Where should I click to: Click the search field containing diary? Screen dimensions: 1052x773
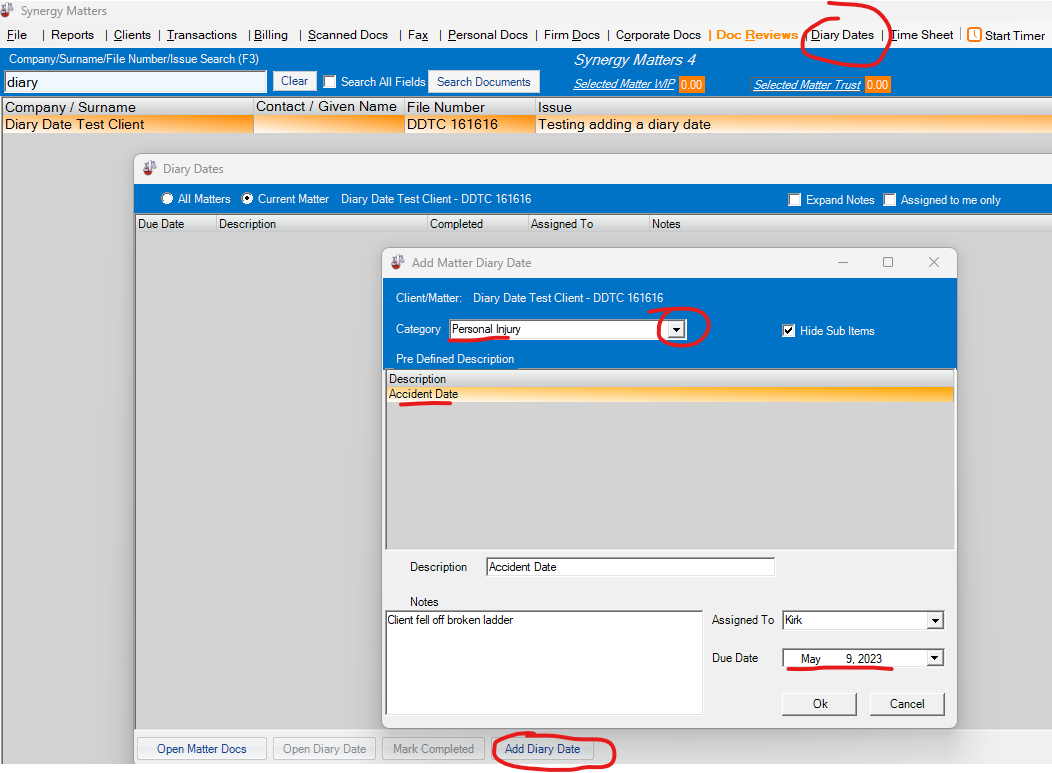click(135, 83)
